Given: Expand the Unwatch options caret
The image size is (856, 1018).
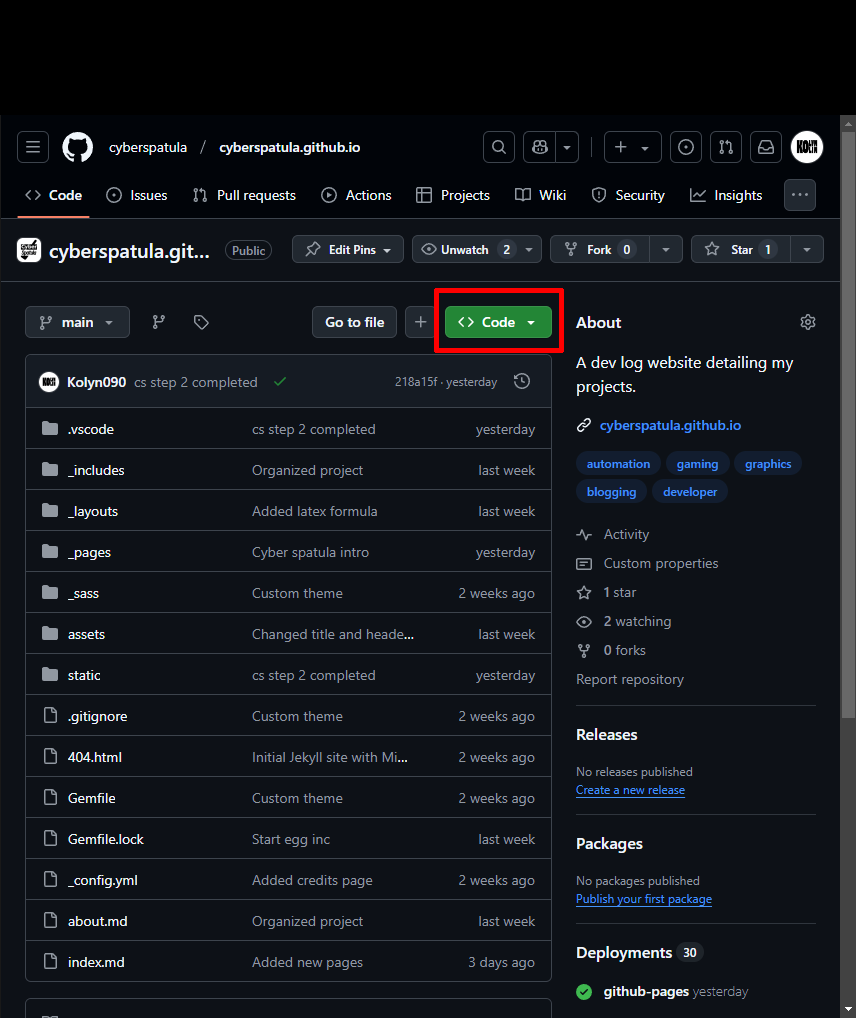Looking at the screenshot, I should tap(529, 249).
